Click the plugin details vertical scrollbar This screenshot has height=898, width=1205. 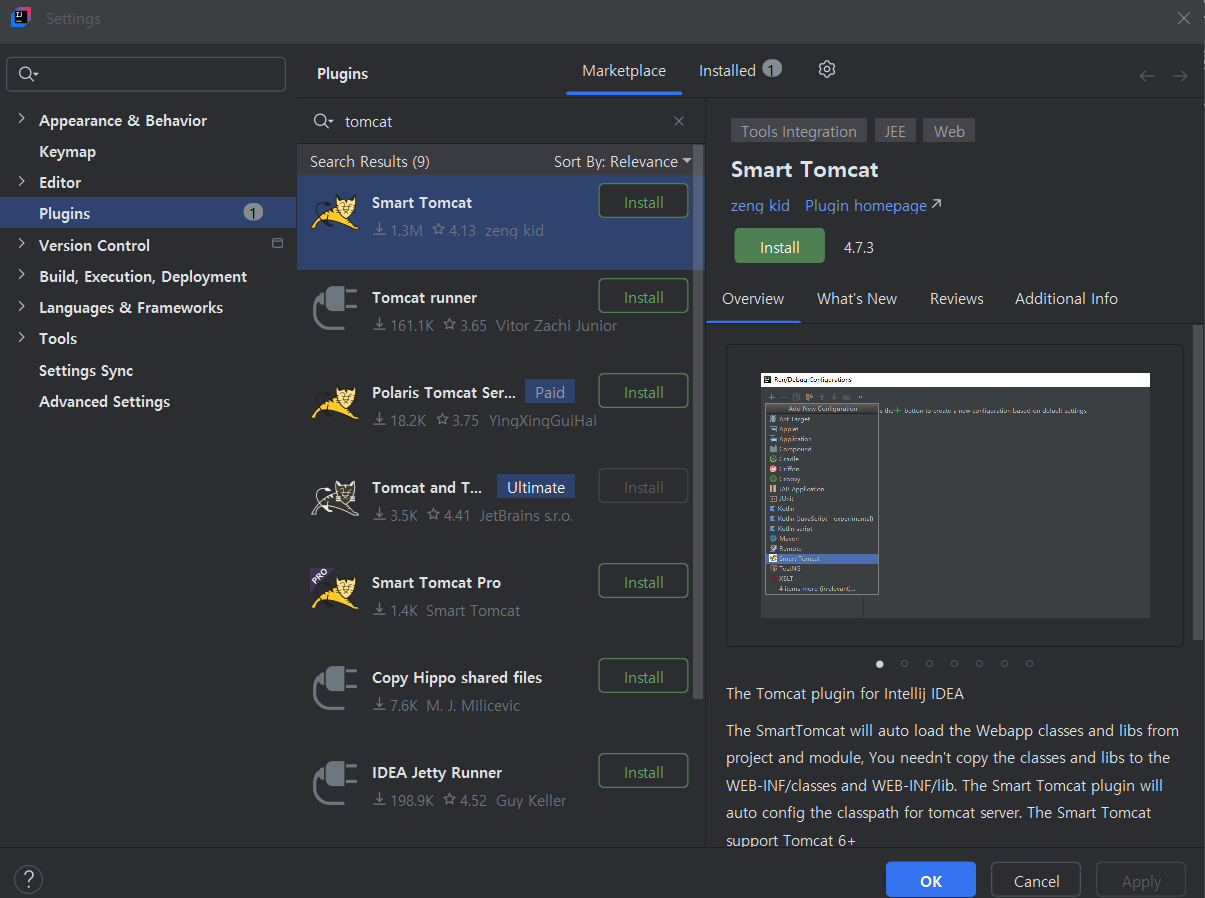[1198, 482]
